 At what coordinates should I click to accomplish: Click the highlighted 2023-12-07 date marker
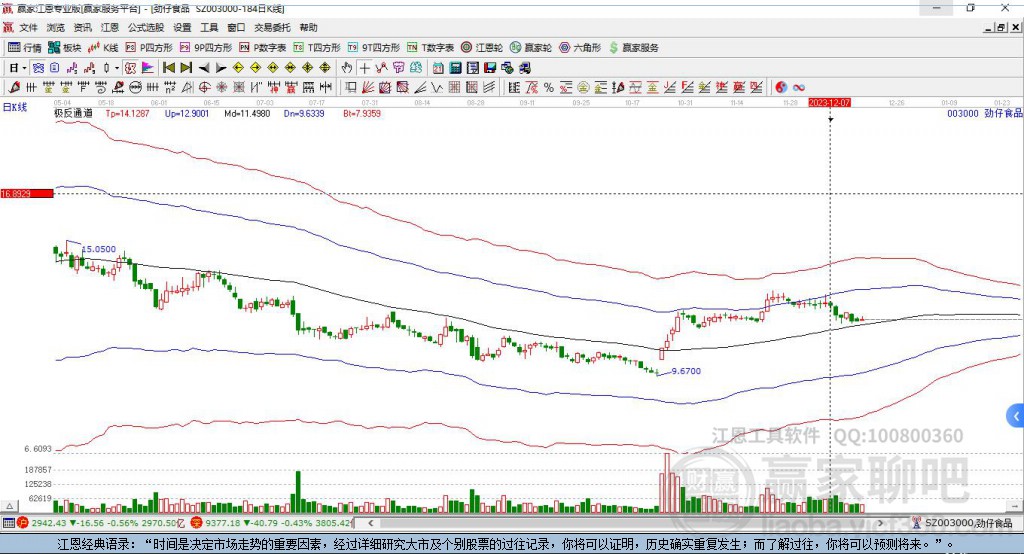tap(829, 103)
